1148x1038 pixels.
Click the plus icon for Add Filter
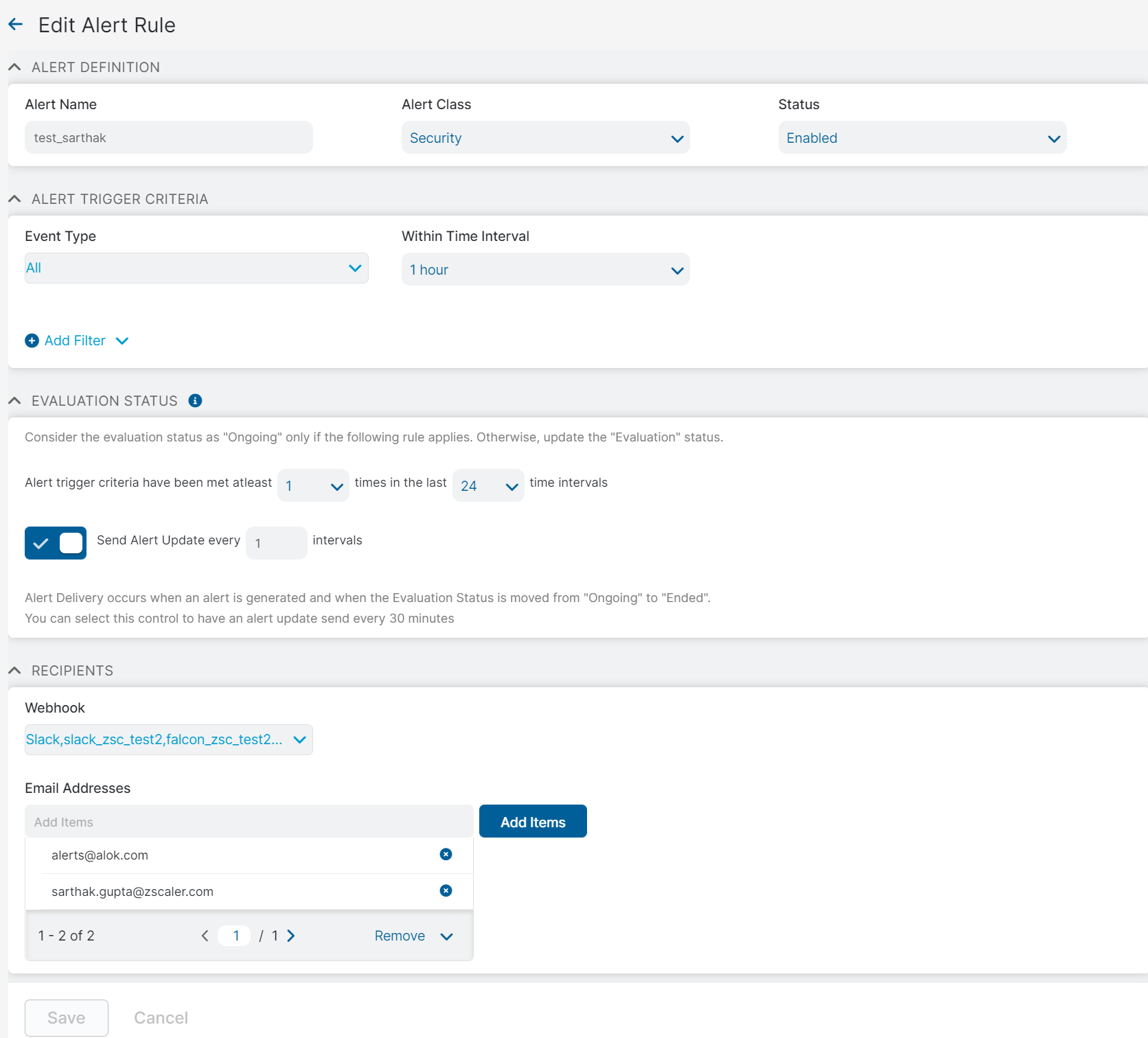click(32, 341)
